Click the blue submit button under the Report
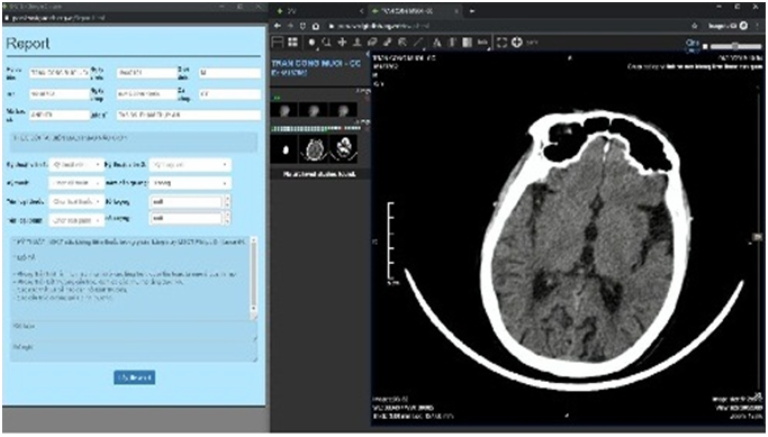This screenshot has height=437, width=768. [x=135, y=377]
